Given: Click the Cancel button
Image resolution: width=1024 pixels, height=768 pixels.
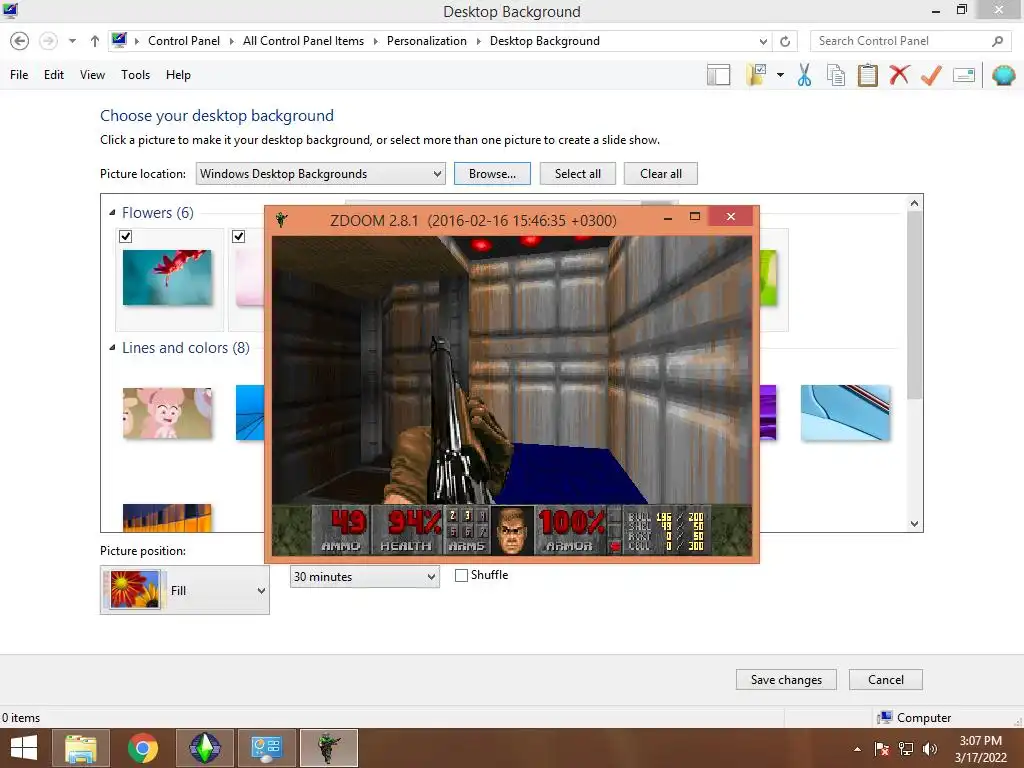Looking at the screenshot, I should (x=886, y=680).
